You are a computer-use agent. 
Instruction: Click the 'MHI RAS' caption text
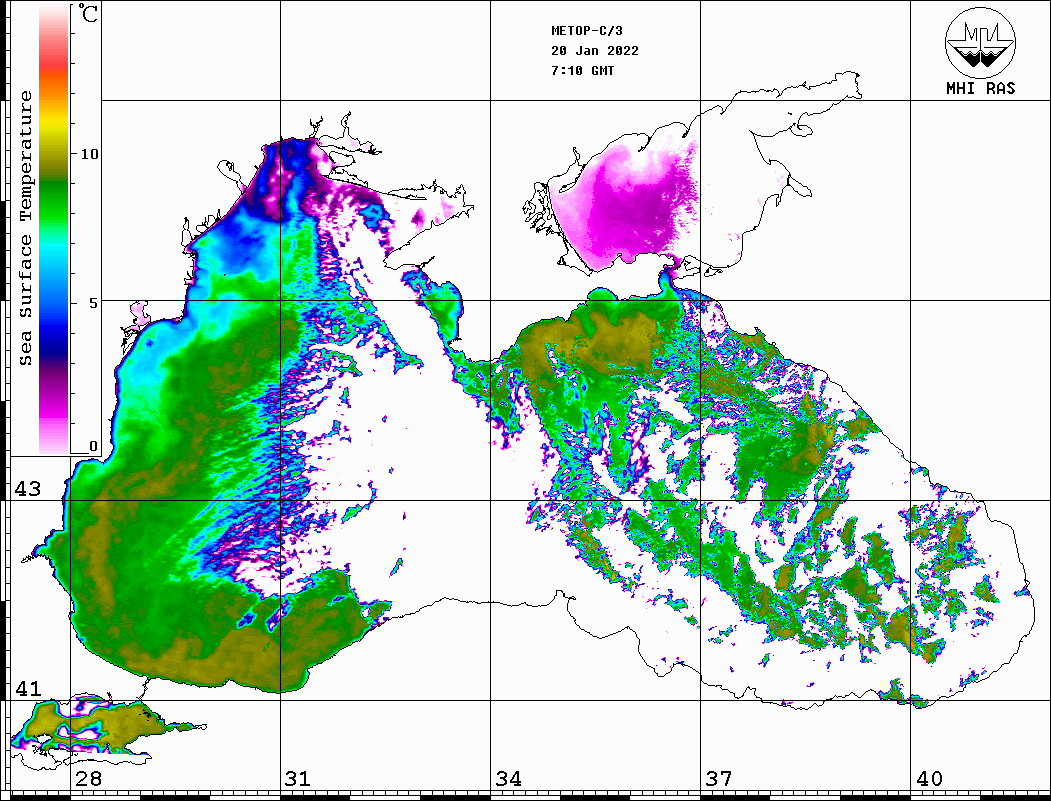click(980, 88)
